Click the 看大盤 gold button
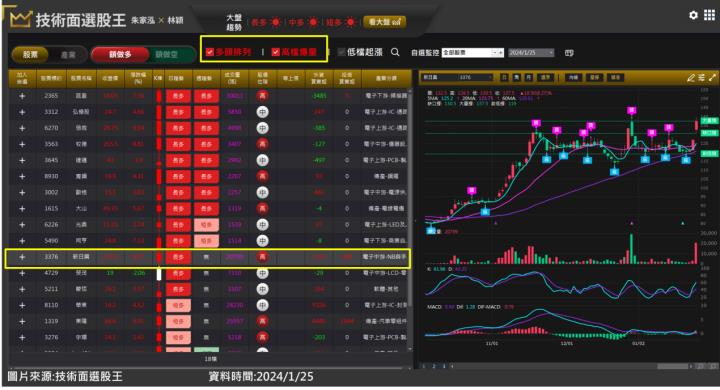This screenshot has height=390, width=720. click(384, 22)
